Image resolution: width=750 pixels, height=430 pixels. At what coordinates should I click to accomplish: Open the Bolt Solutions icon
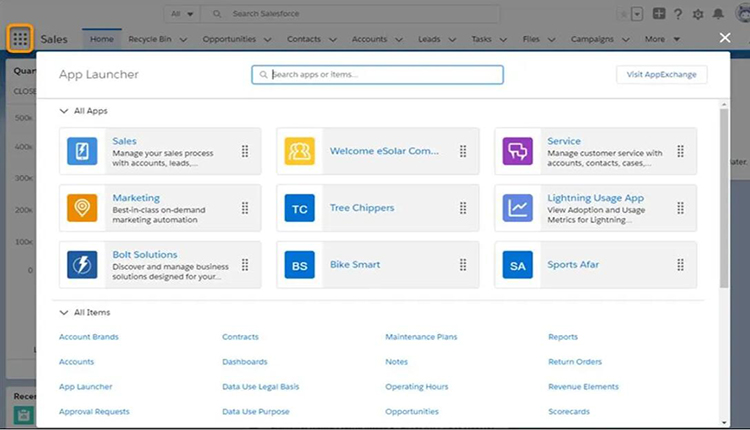coord(82,265)
